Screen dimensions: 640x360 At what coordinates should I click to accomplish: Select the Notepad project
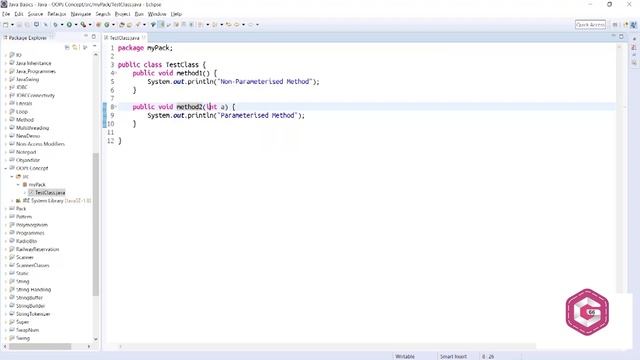(26, 152)
